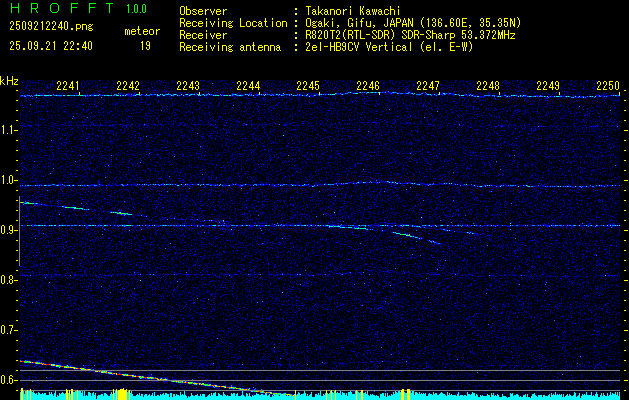Click the date stamp 25.09.21 22:40
Screen dimensions: 629x400
coord(50,46)
